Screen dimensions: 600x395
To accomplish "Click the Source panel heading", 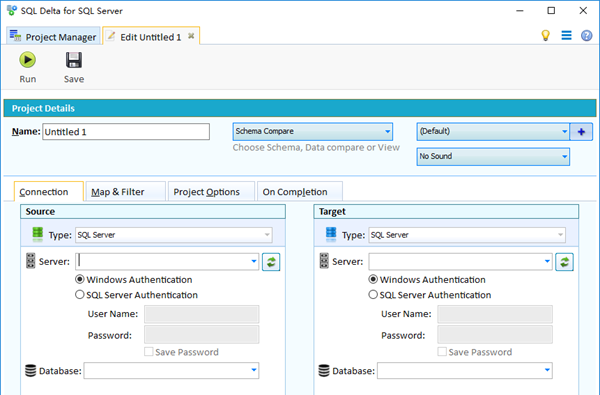I will [x=153, y=211].
